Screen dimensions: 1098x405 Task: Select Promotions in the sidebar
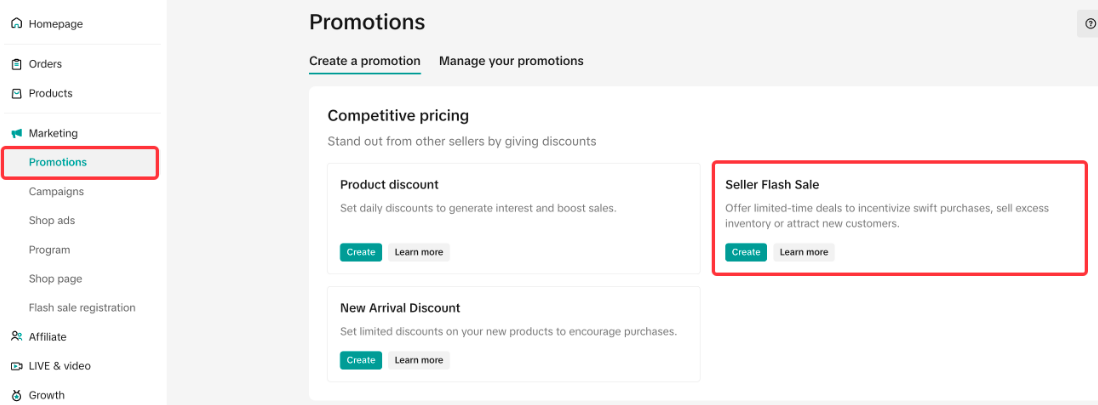[58, 162]
